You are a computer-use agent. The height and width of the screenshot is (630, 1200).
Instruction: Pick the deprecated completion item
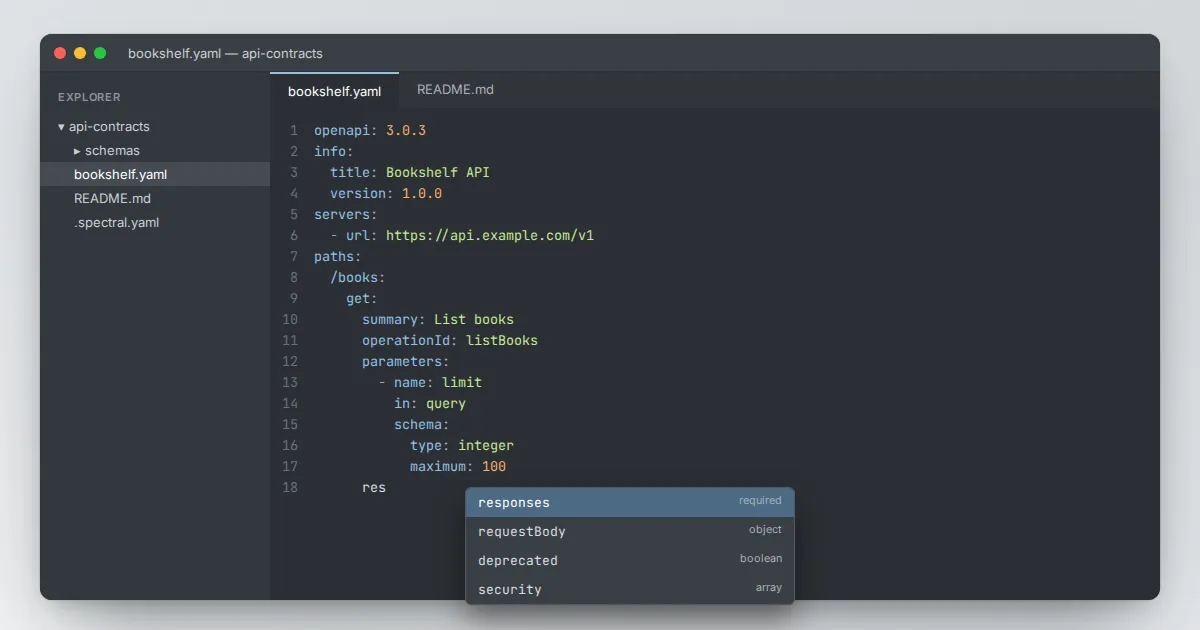pyautogui.click(x=630, y=560)
